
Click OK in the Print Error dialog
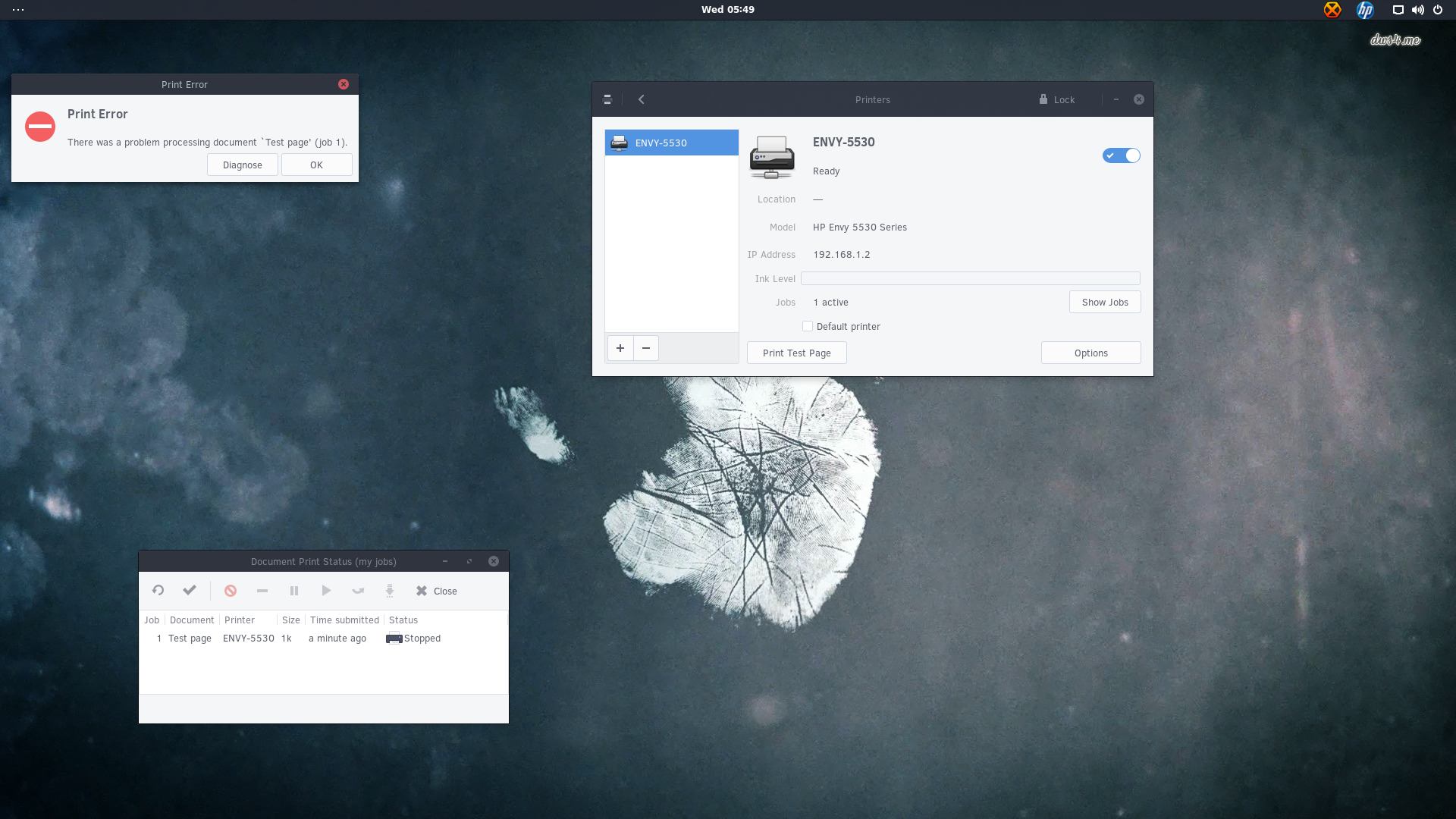click(317, 165)
